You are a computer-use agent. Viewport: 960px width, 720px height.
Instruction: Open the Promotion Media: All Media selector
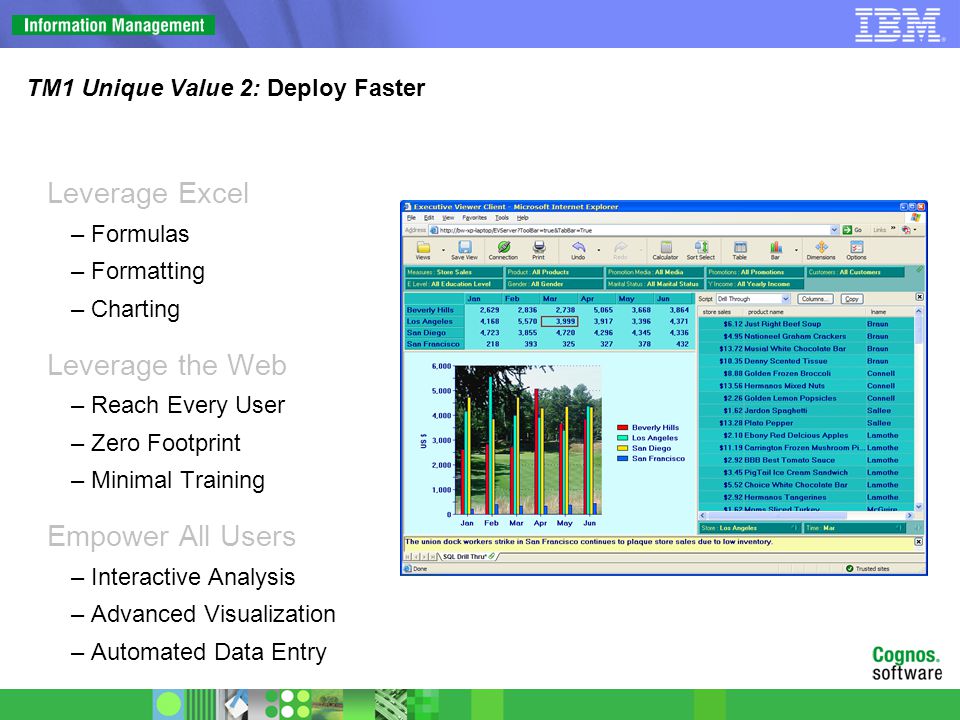[654, 272]
